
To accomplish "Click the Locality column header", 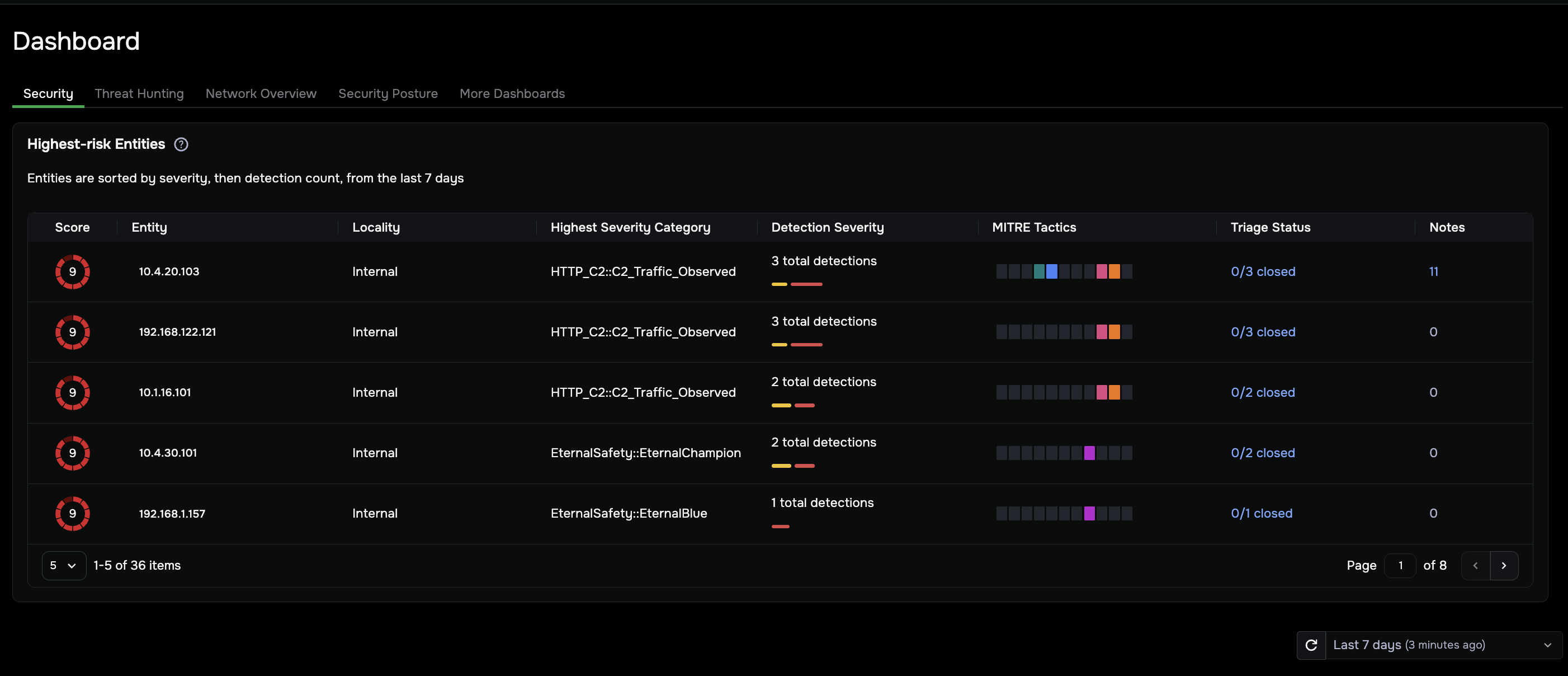I will (376, 227).
